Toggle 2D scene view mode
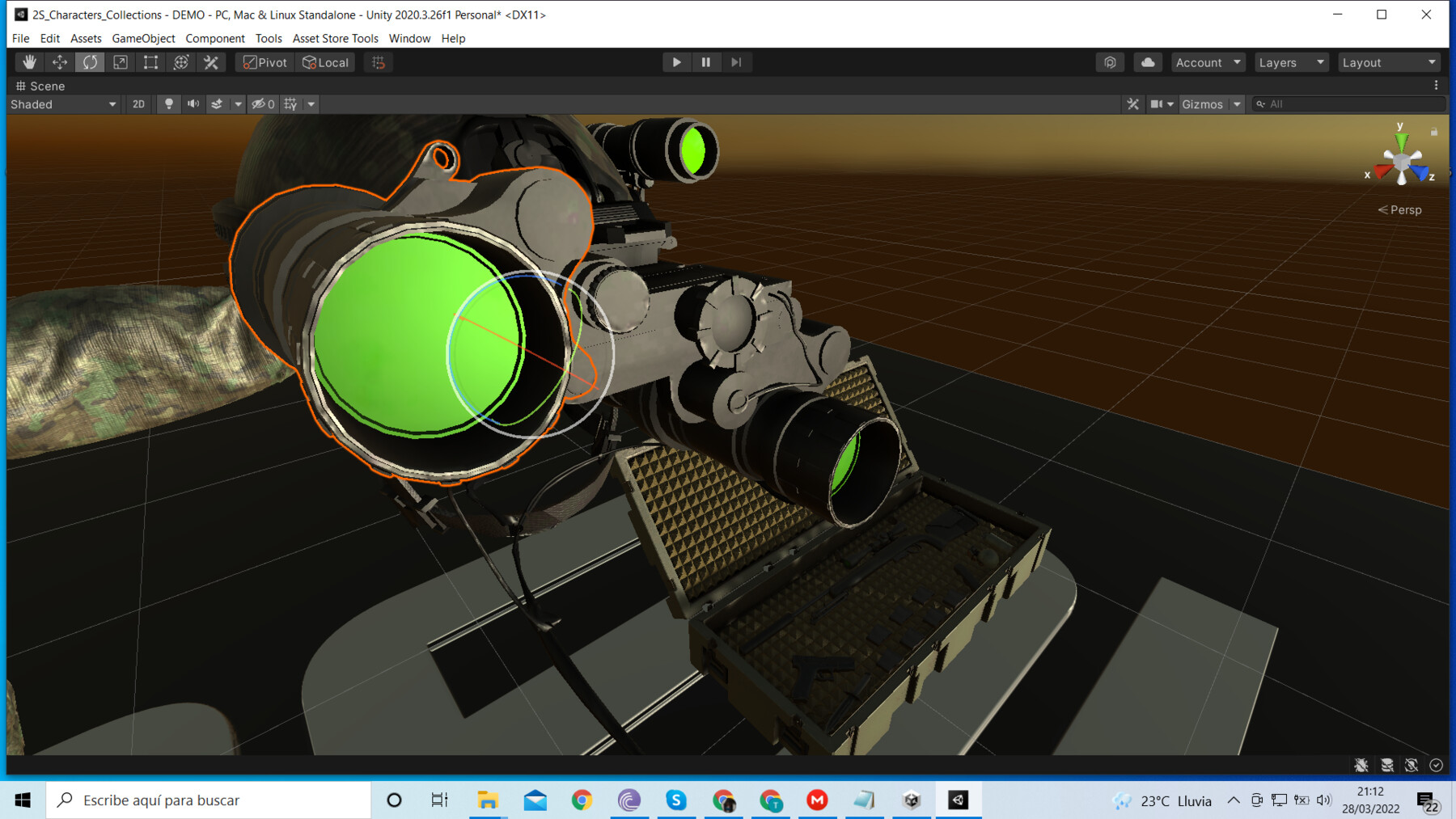Image resolution: width=1456 pixels, height=819 pixels. click(138, 104)
